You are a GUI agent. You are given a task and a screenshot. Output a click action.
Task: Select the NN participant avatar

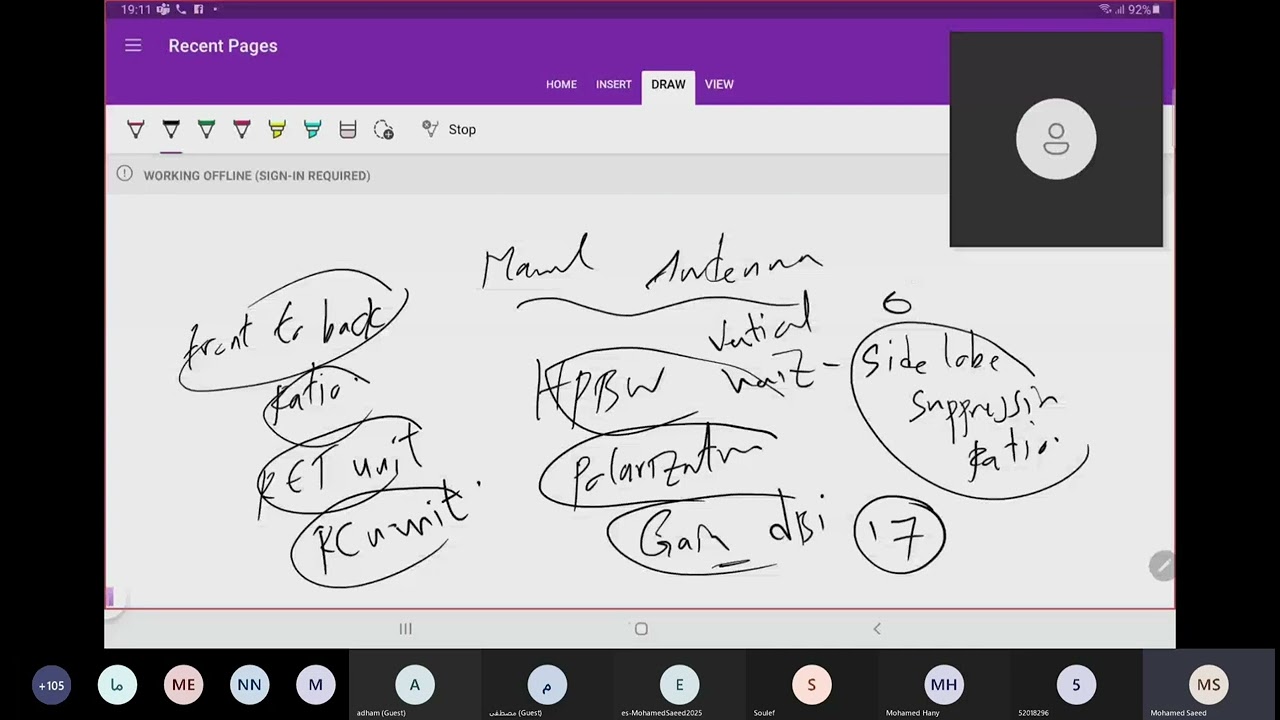tap(249, 685)
